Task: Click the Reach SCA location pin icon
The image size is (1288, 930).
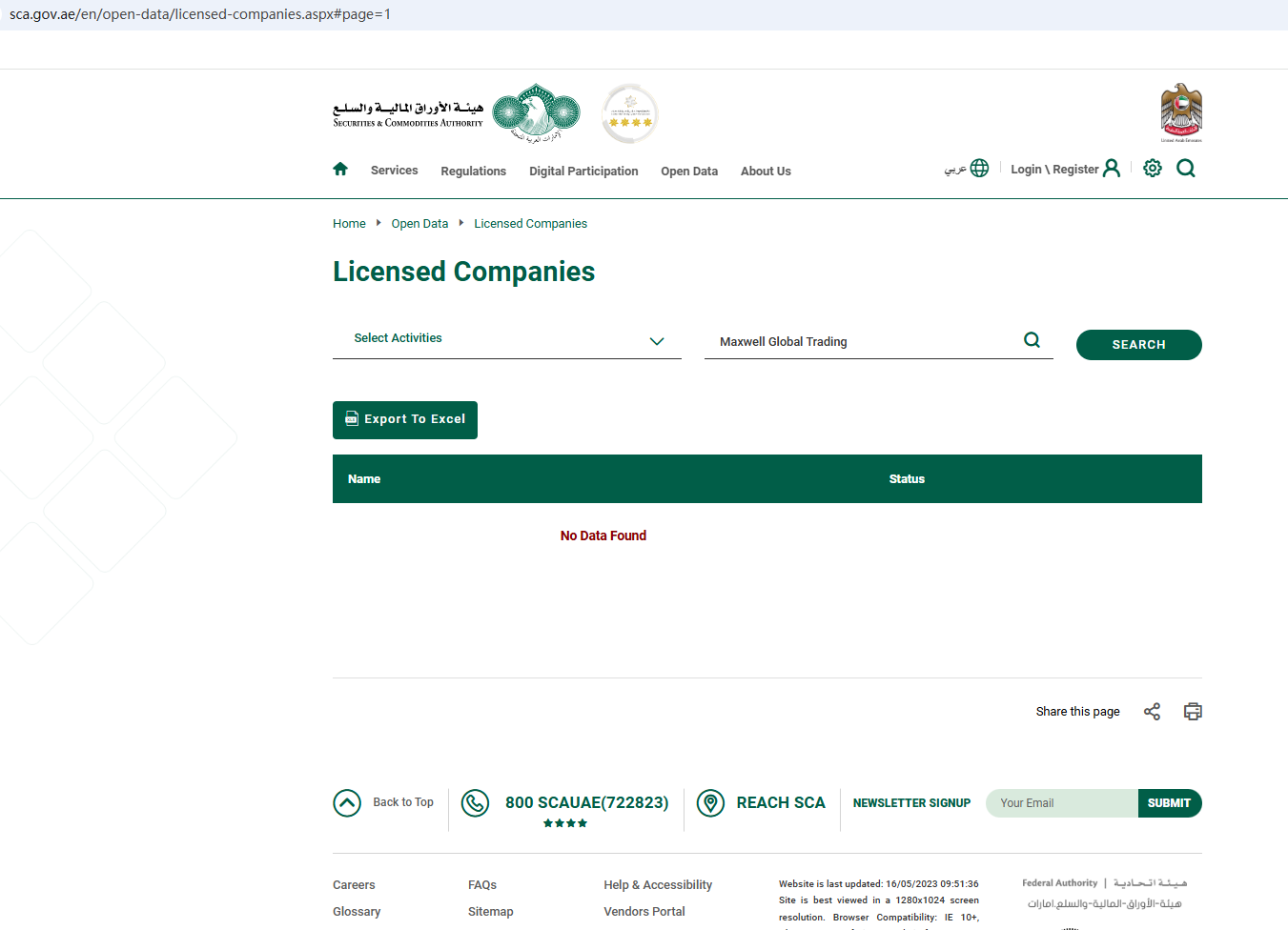Action: [x=710, y=803]
